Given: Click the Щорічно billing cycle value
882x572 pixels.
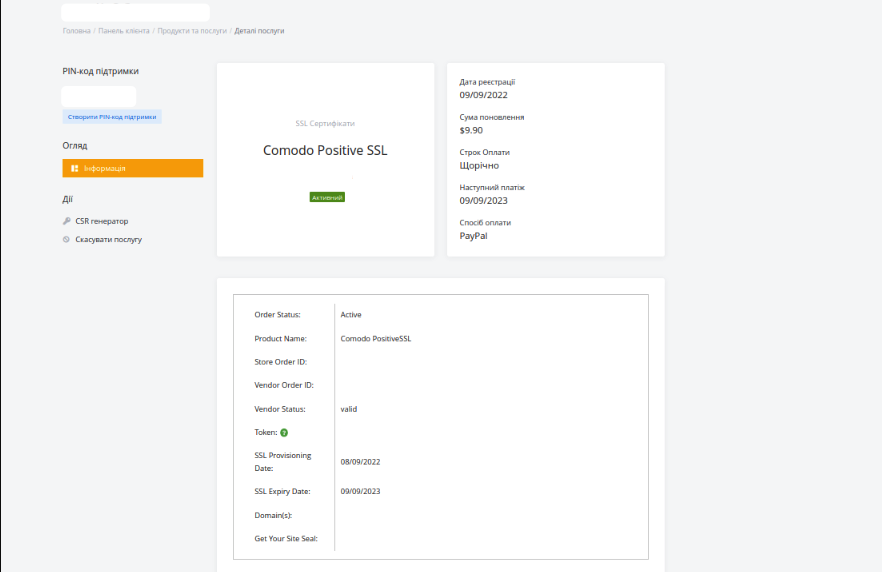Looking at the screenshot, I should click(479, 165).
